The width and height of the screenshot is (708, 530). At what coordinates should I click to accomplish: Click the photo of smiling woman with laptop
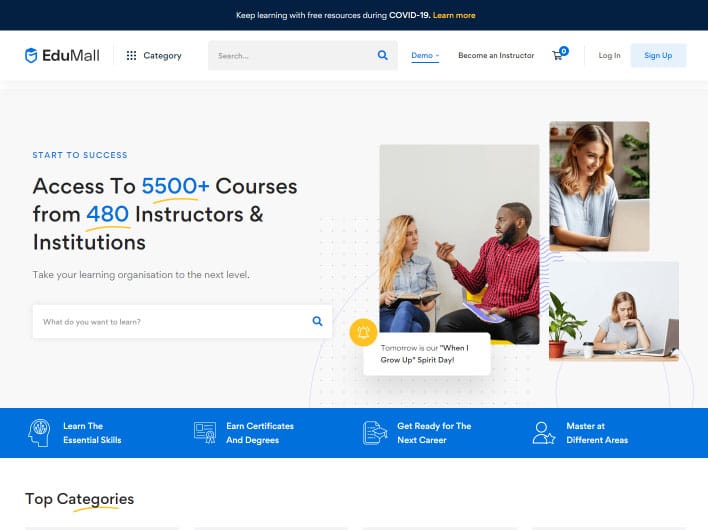[x=599, y=186]
